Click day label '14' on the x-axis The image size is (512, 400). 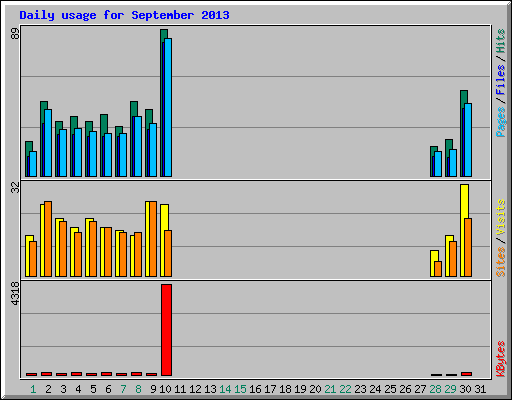(225, 389)
